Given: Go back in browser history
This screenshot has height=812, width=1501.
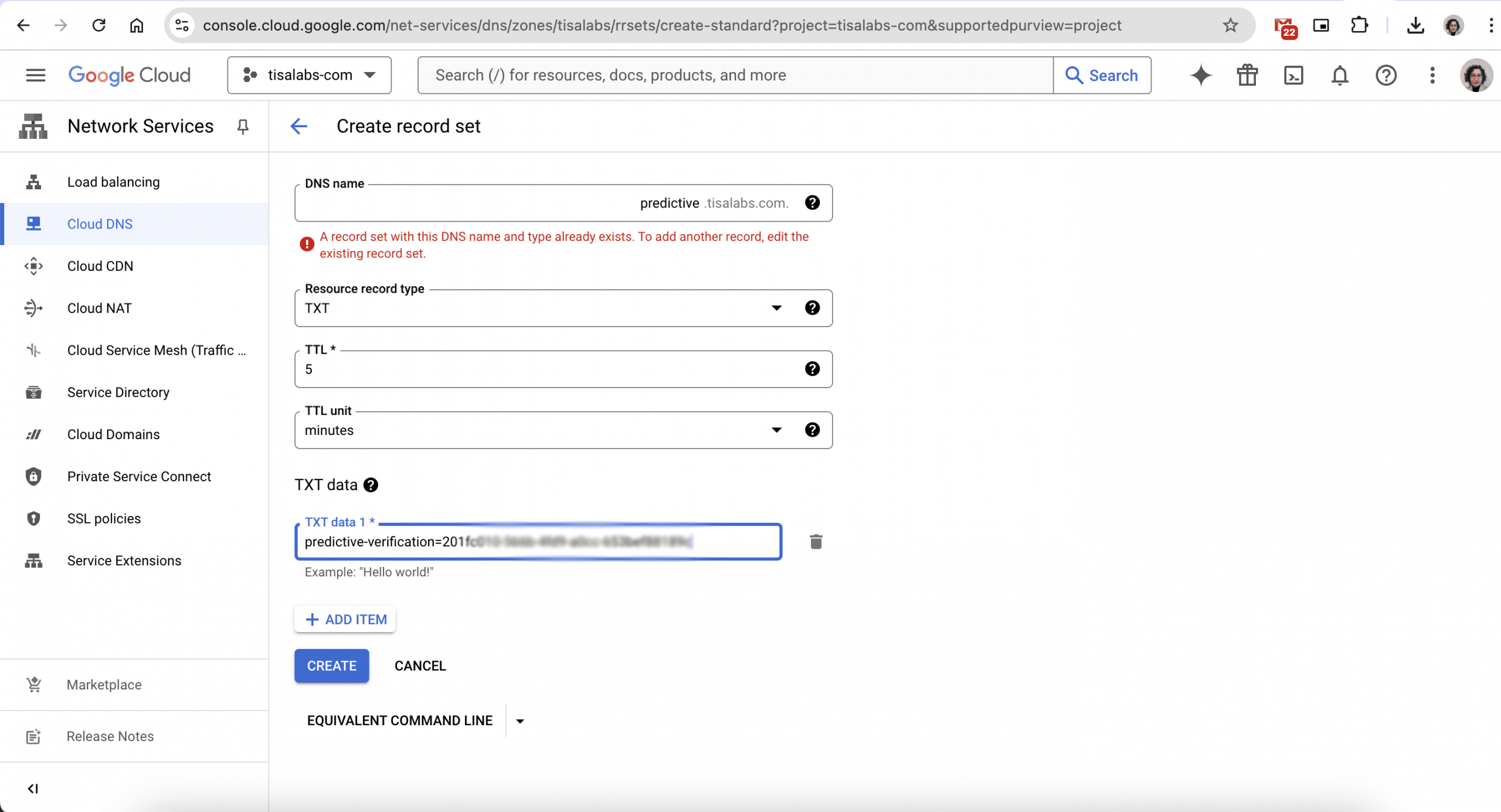Looking at the screenshot, I should click(23, 25).
